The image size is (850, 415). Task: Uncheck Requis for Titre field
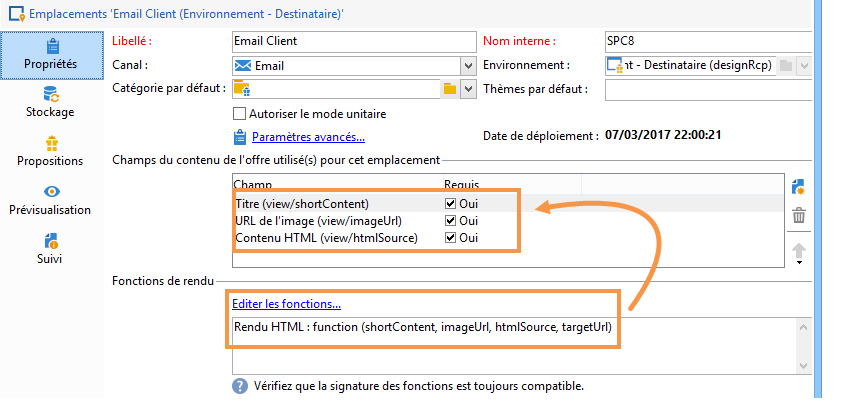(450, 204)
